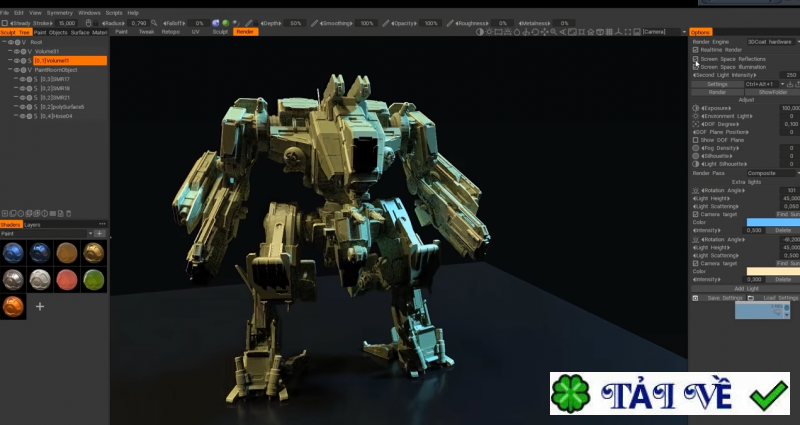Toggle Camera target checkbox for blue light

pos(695,214)
